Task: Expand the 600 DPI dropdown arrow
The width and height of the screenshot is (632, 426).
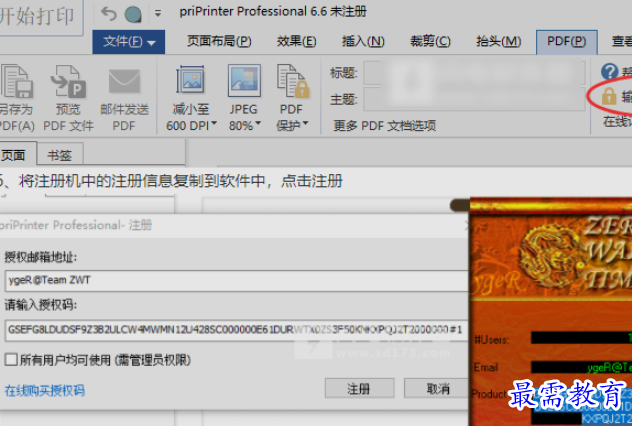Action: click(214, 124)
